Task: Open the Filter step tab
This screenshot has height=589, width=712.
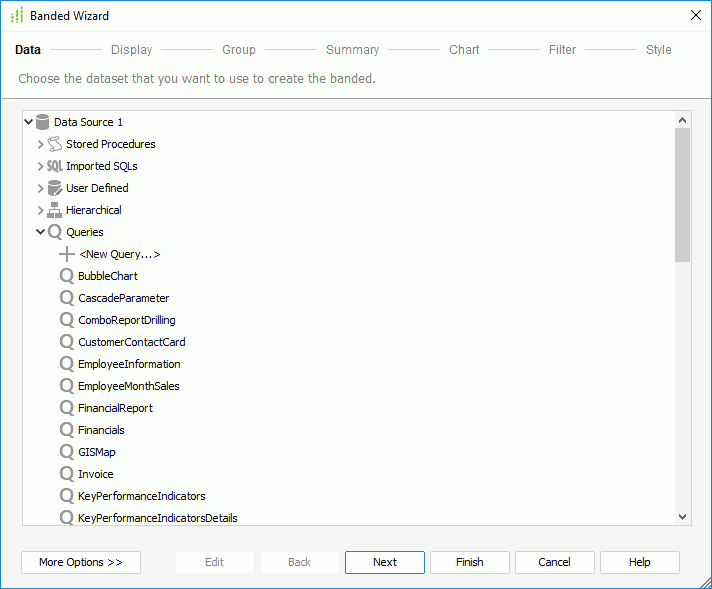Action: 562,49
